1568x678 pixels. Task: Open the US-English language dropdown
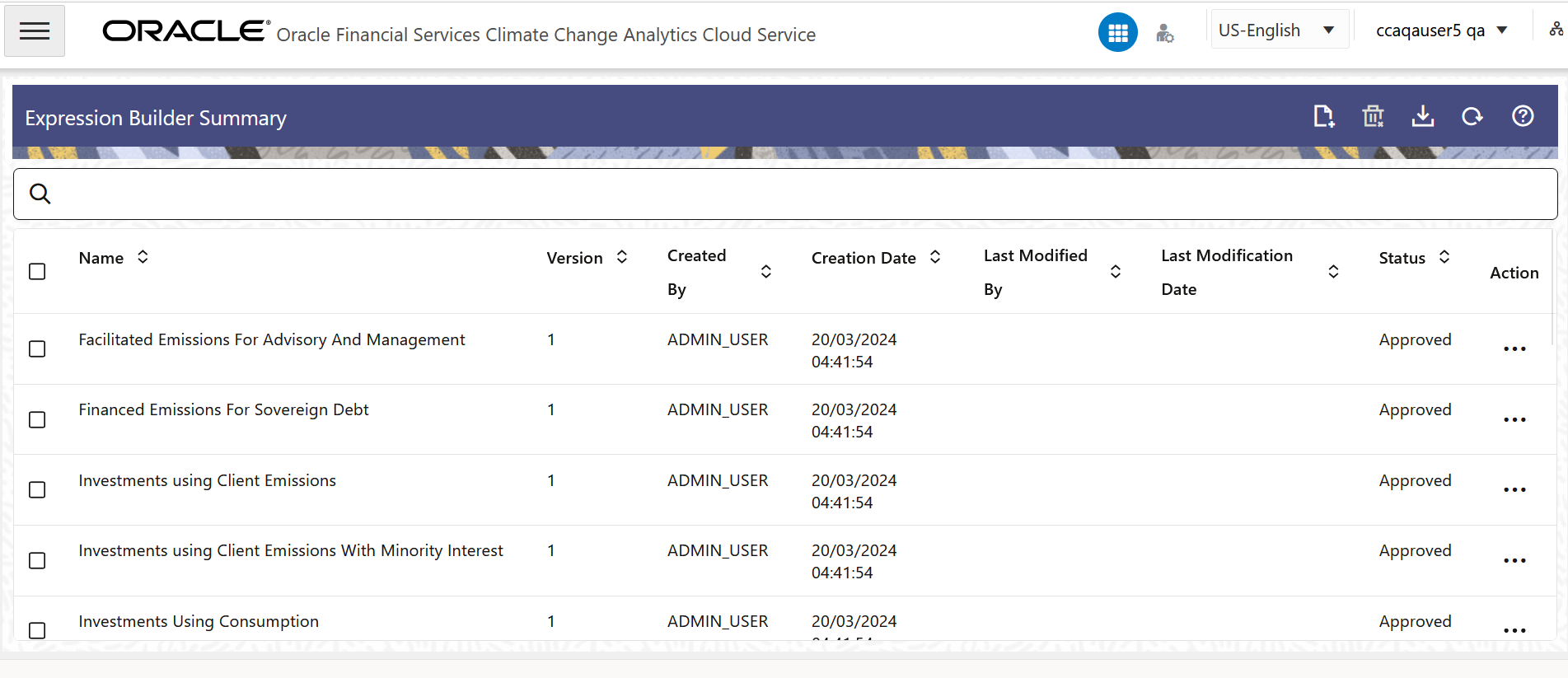click(1279, 30)
